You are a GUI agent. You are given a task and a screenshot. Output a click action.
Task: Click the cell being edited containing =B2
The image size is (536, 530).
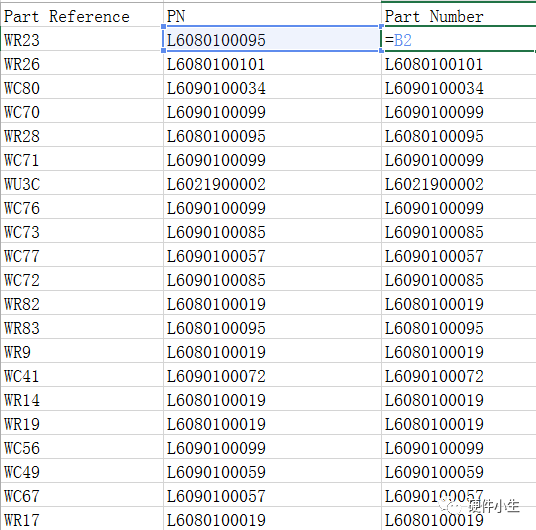pyautogui.click(x=458, y=39)
